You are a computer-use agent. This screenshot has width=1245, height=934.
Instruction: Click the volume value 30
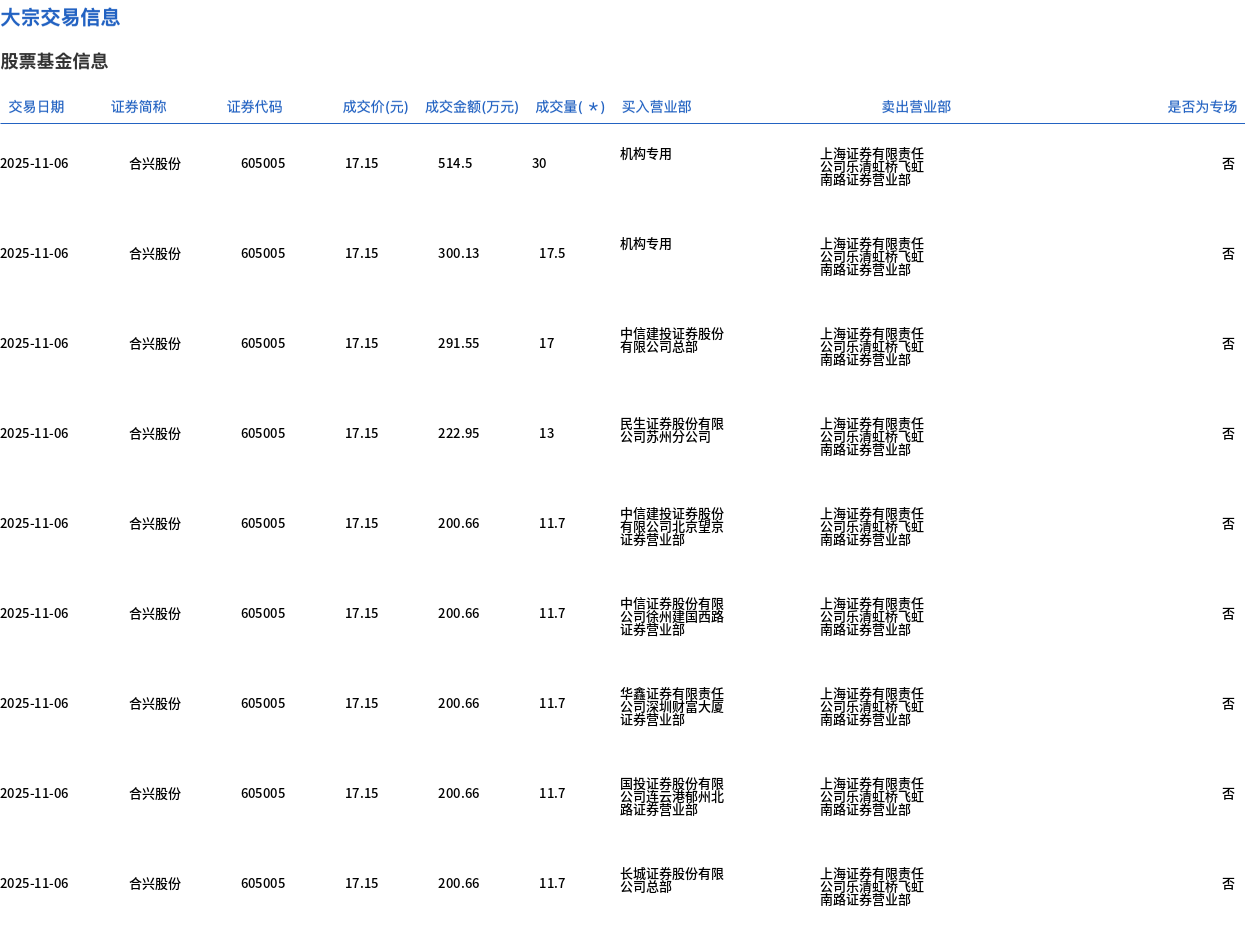pyautogui.click(x=539, y=163)
